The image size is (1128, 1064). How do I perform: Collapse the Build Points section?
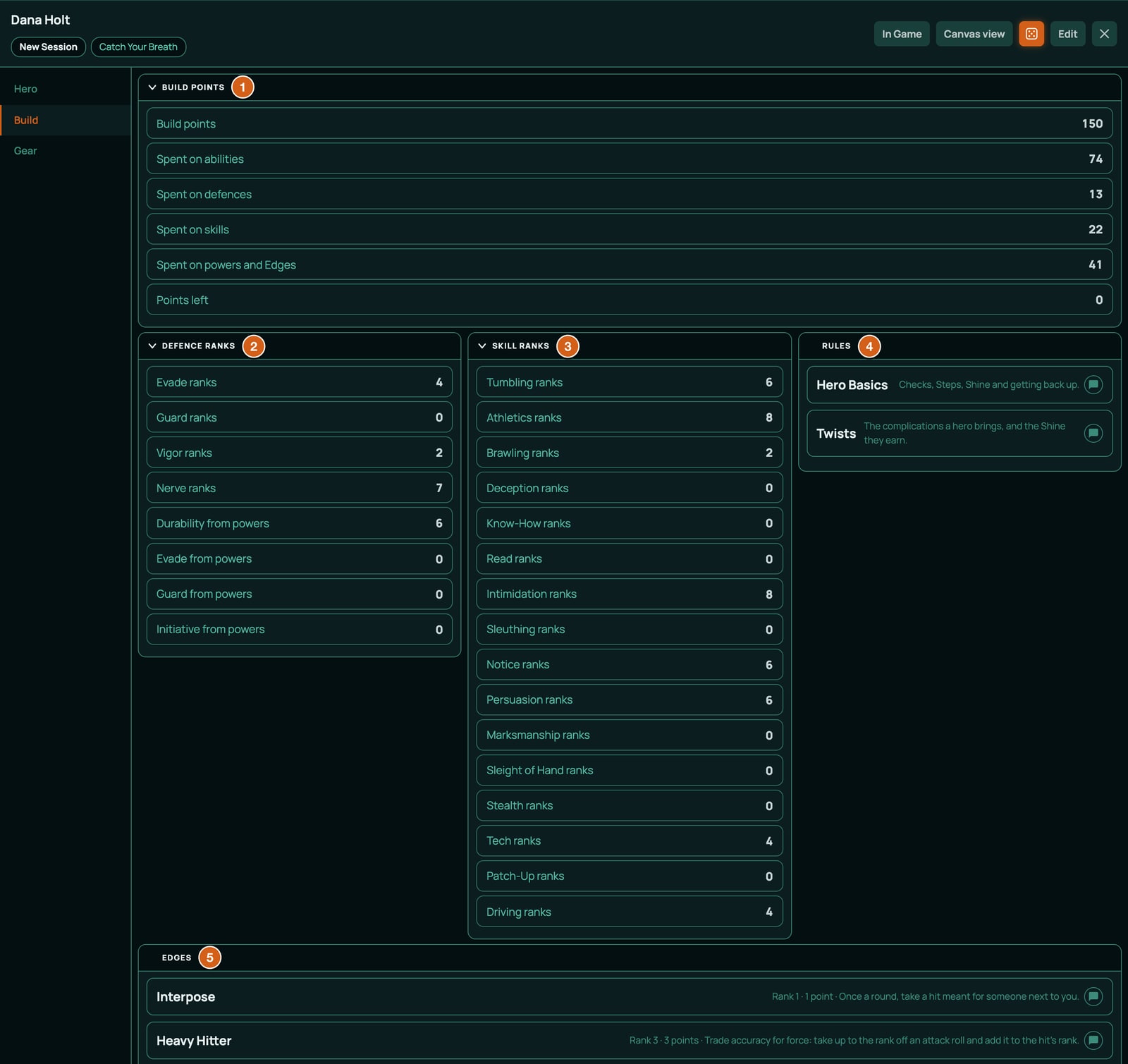point(152,87)
